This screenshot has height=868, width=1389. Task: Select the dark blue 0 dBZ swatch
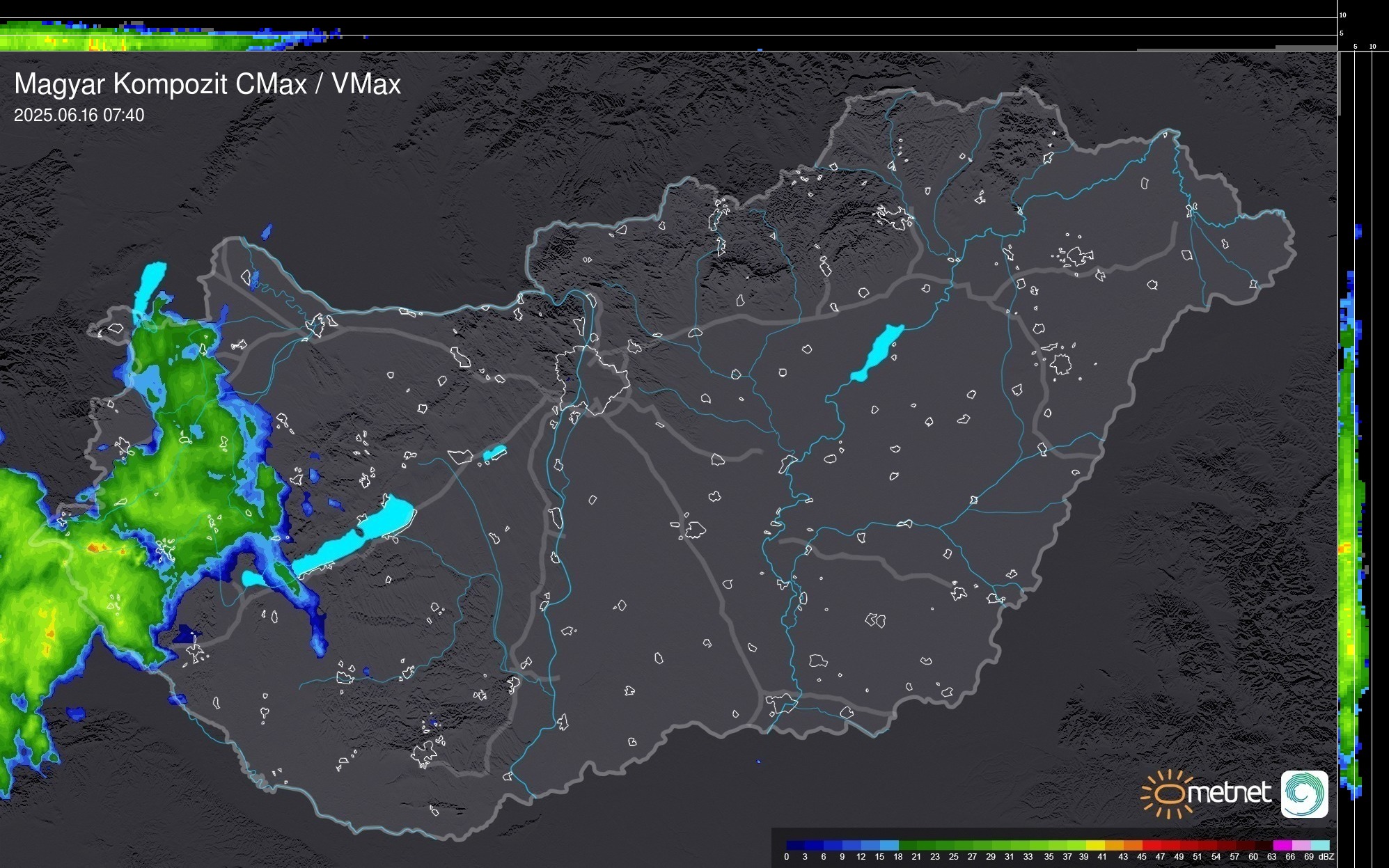click(796, 846)
